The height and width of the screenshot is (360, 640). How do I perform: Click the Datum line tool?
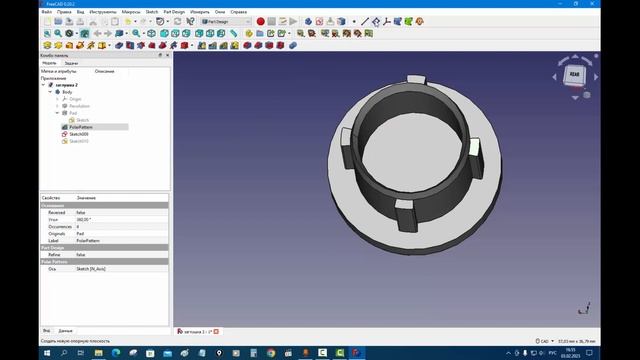364,22
